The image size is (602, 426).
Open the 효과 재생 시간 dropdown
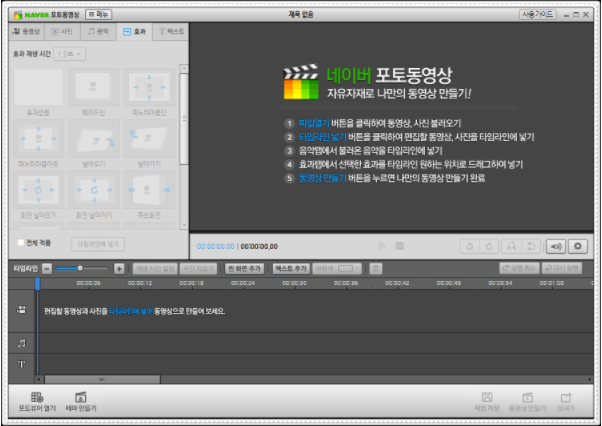point(69,54)
